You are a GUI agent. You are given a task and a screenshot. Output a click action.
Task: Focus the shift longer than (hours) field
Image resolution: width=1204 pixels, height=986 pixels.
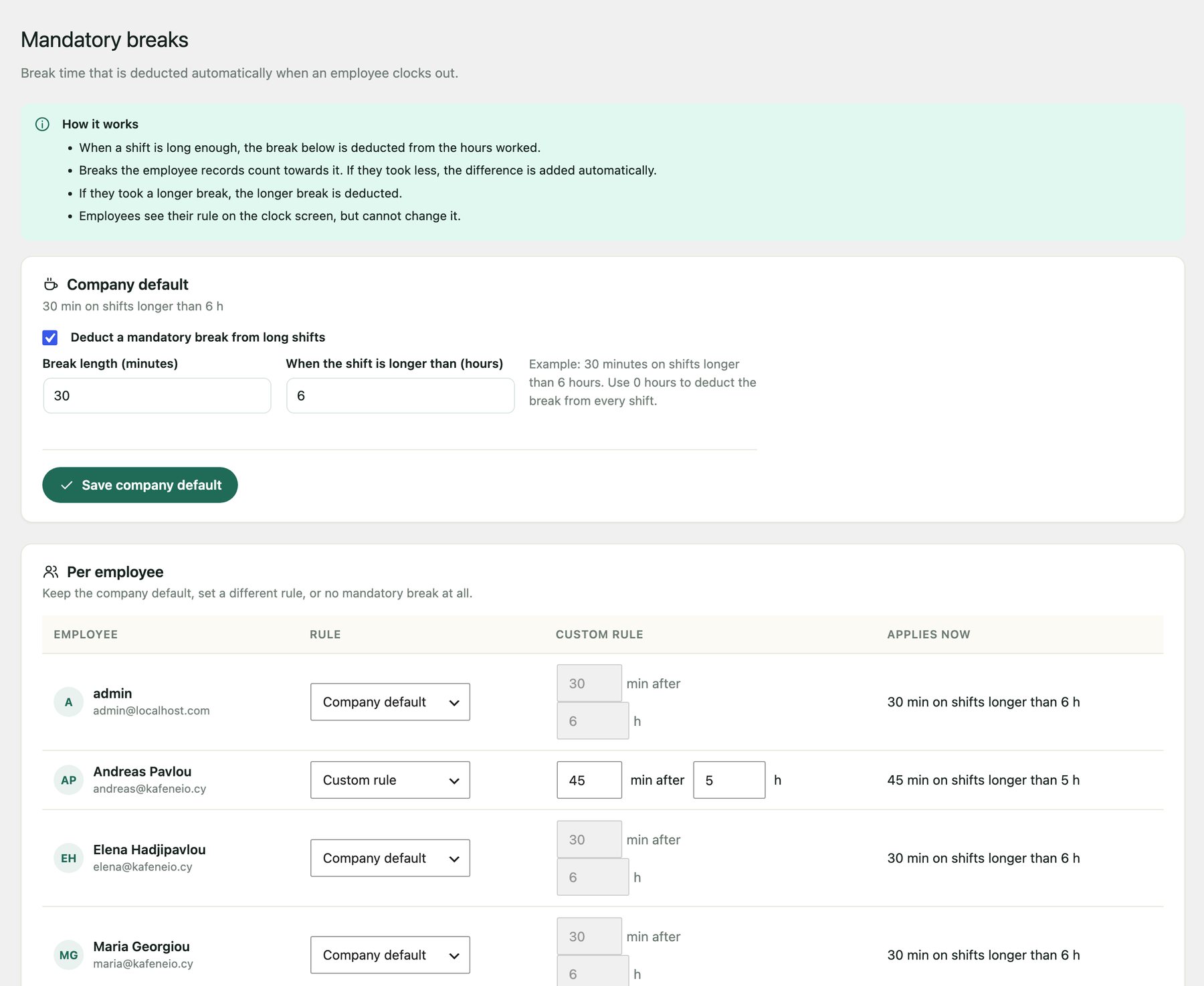tap(401, 395)
